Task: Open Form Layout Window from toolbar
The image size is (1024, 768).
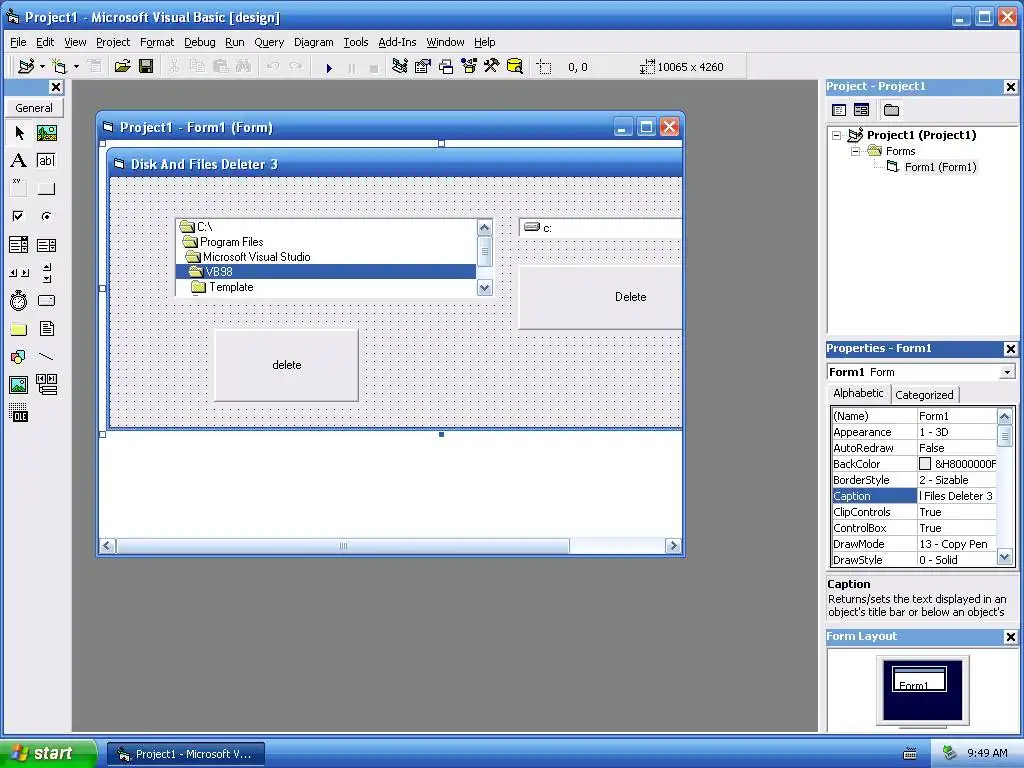Action: pyautogui.click(x=446, y=67)
